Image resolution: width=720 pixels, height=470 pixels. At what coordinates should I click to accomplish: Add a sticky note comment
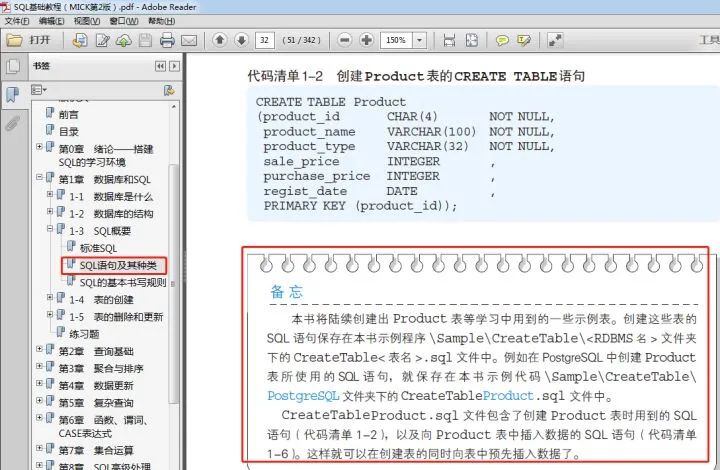[x=502, y=40]
